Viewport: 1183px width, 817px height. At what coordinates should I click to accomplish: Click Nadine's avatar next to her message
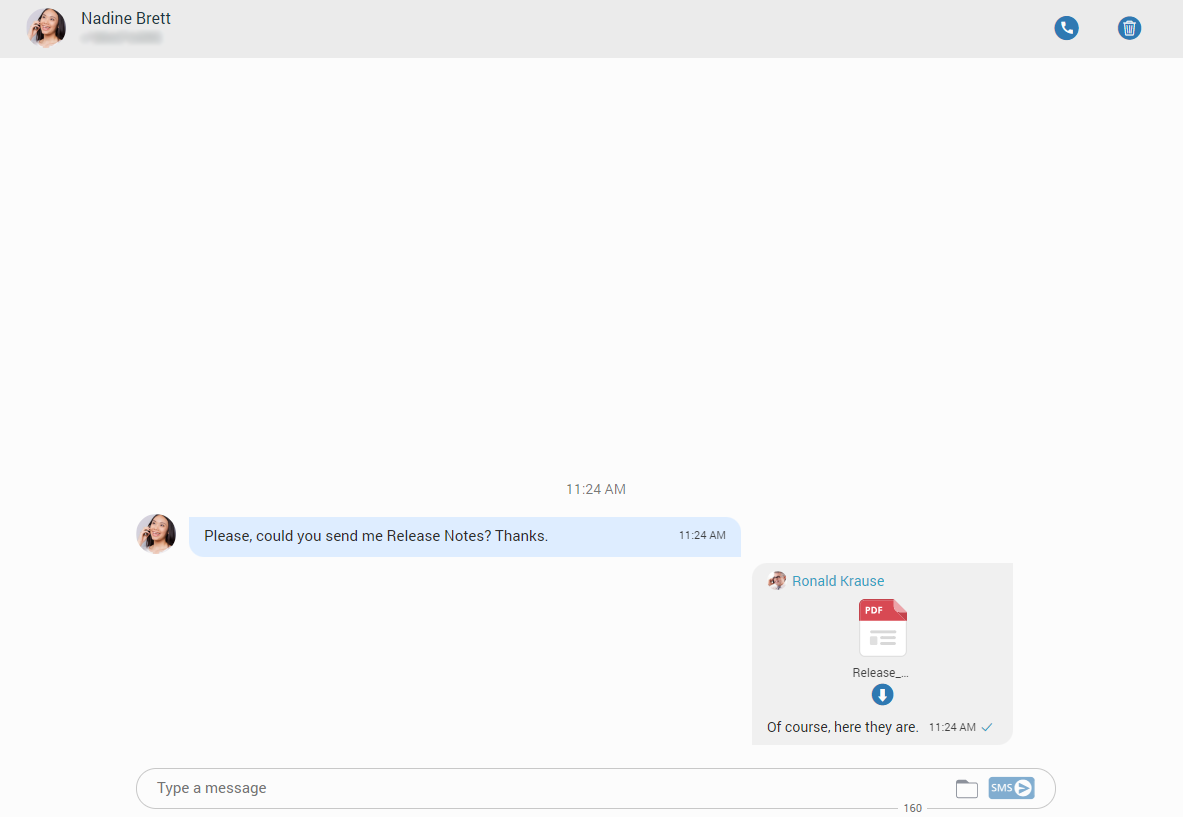click(x=156, y=534)
